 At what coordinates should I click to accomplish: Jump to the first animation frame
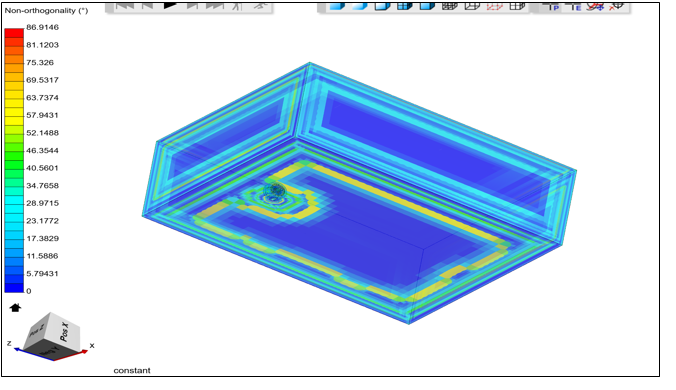125,5
